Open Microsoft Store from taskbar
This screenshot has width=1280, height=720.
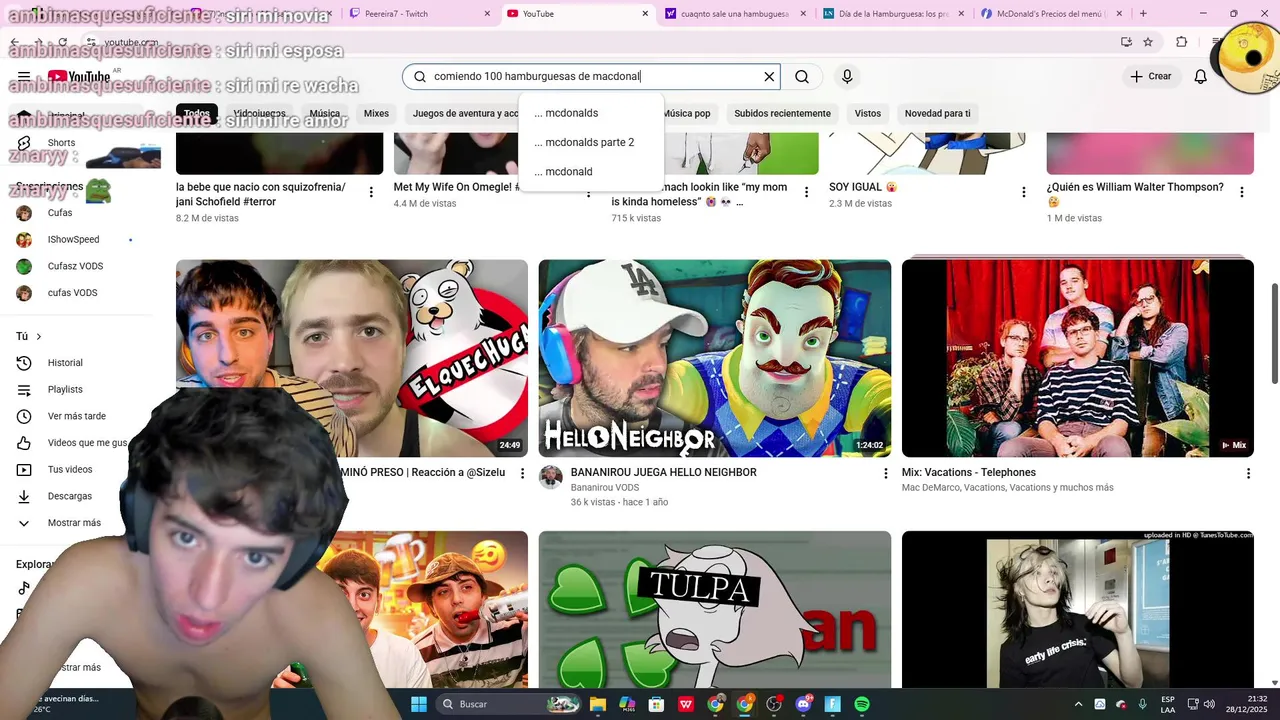[x=657, y=704]
